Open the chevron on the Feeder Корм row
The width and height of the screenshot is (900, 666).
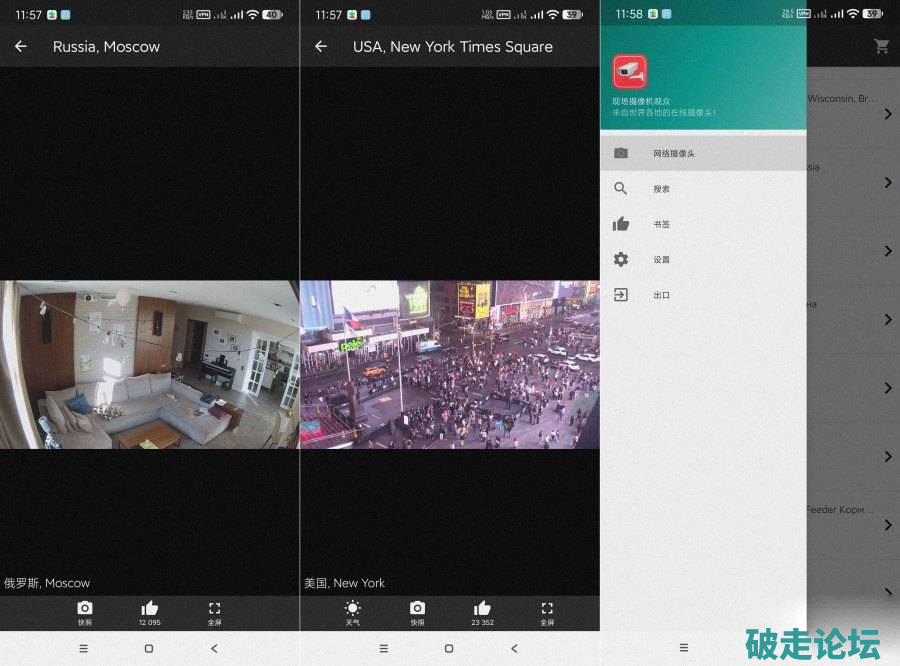click(x=887, y=524)
